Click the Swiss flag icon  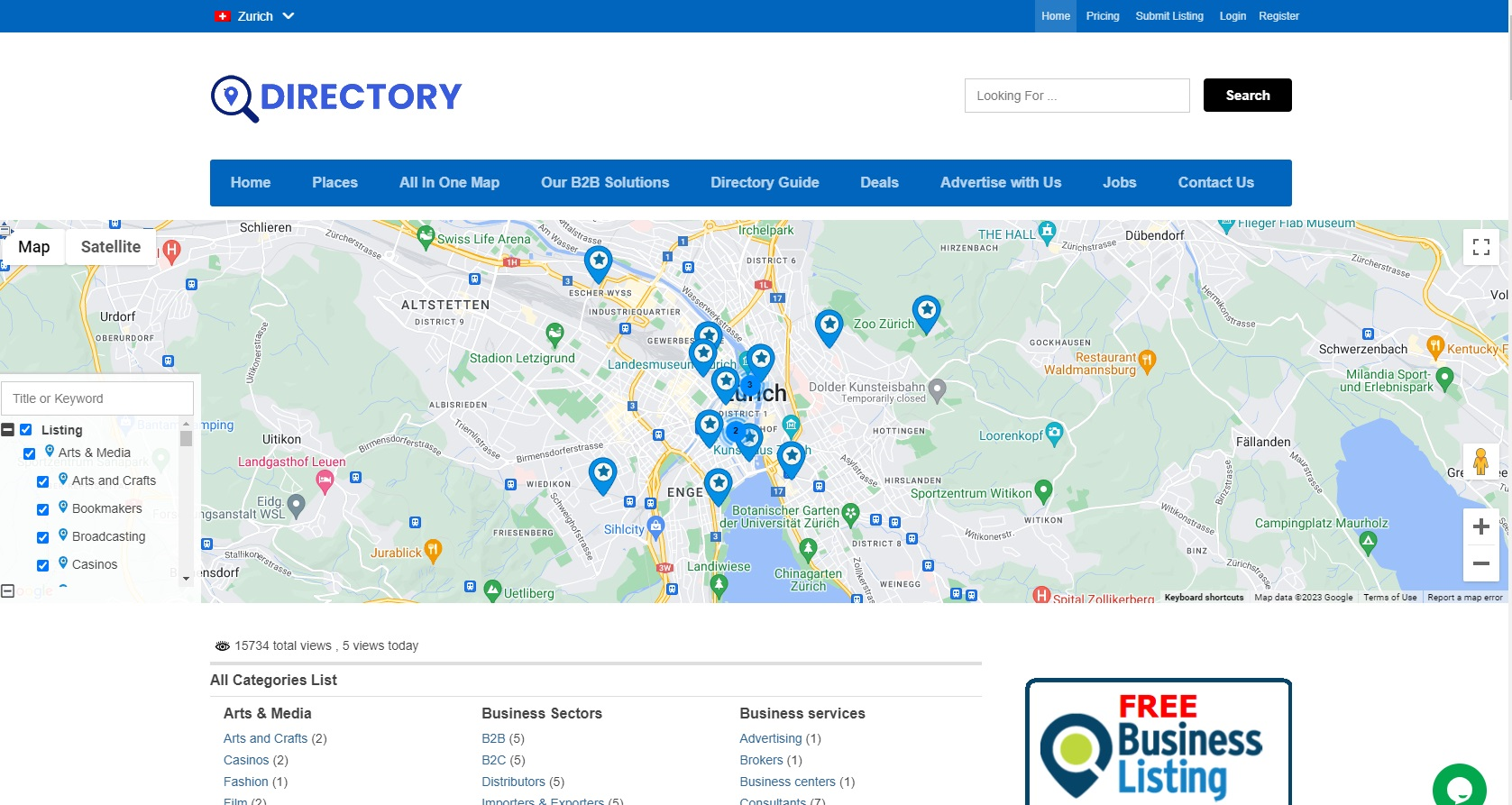click(x=223, y=16)
